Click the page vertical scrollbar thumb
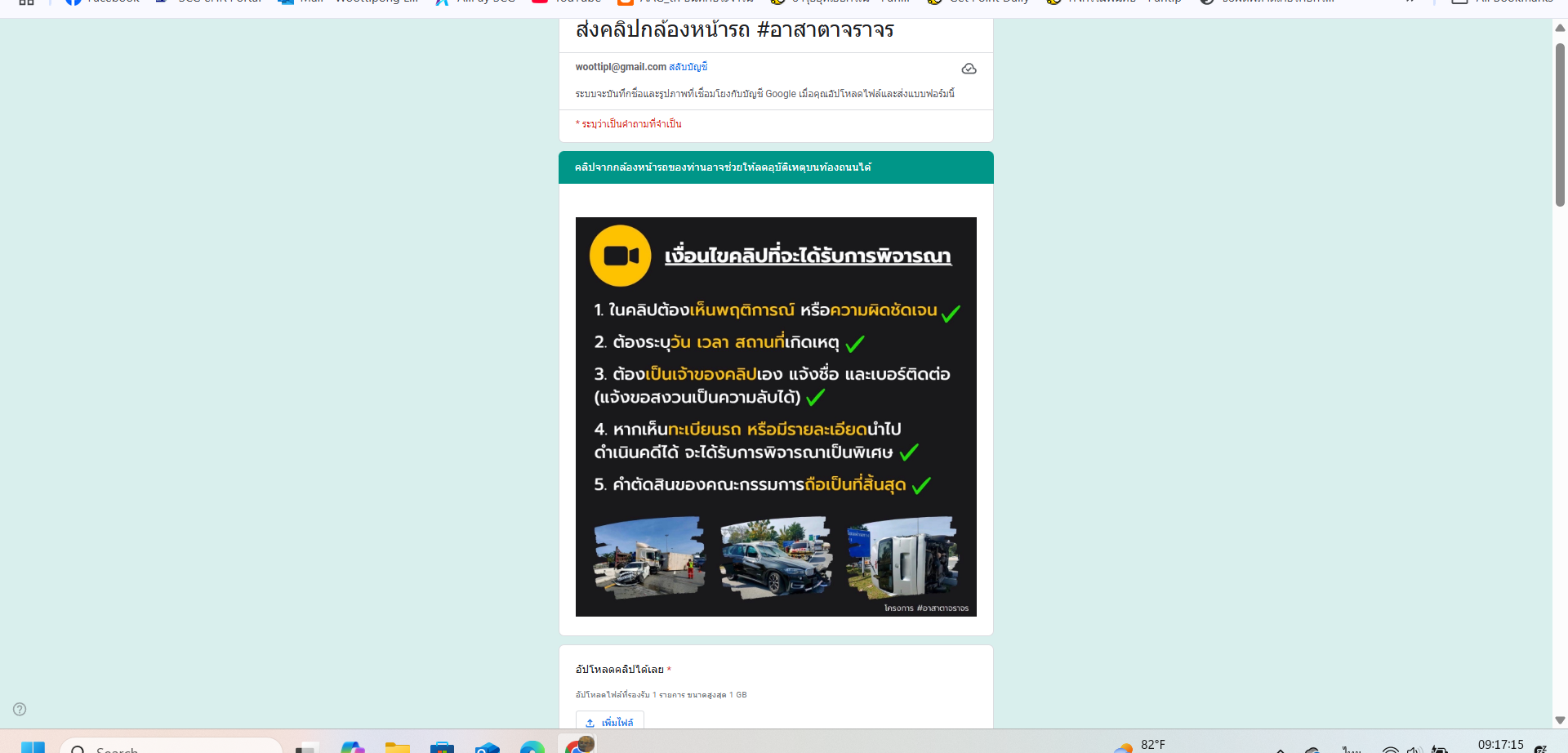1568x753 pixels. (x=1560, y=123)
